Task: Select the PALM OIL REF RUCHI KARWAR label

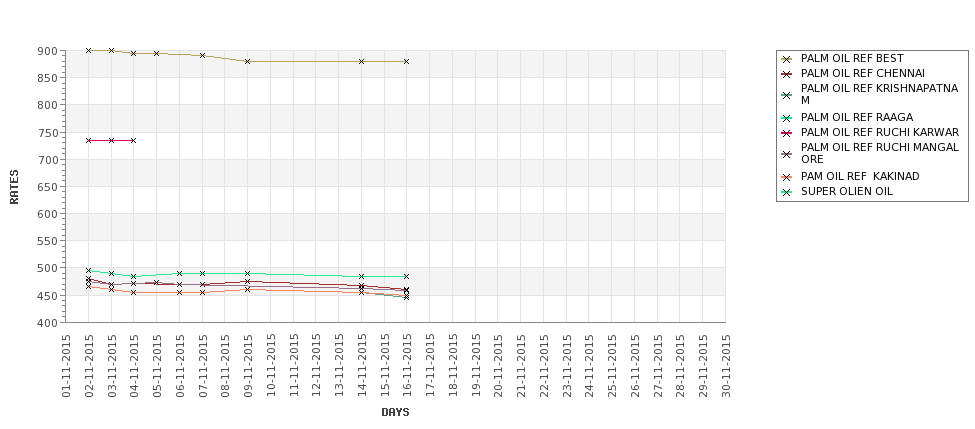Action: [880, 132]
